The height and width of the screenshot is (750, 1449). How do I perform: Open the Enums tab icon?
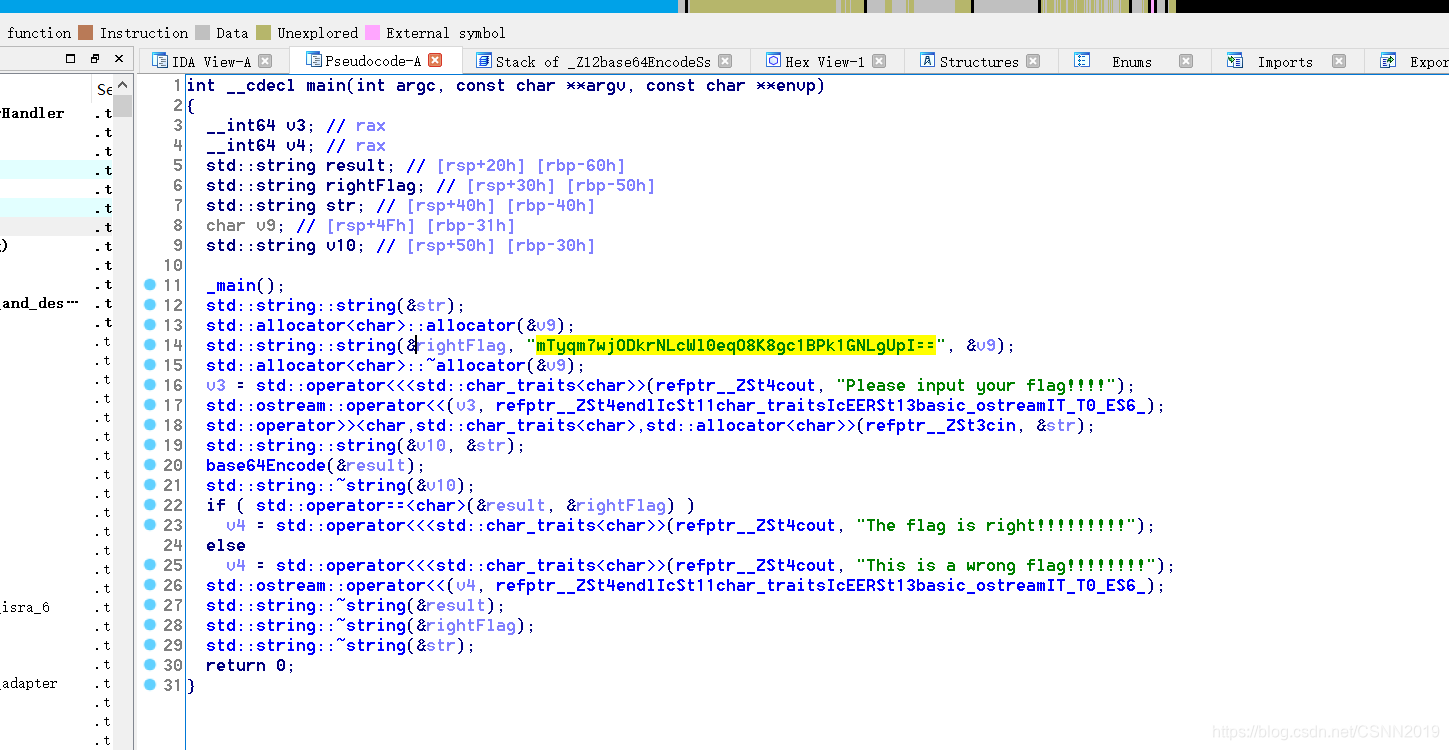point(1082,61)
